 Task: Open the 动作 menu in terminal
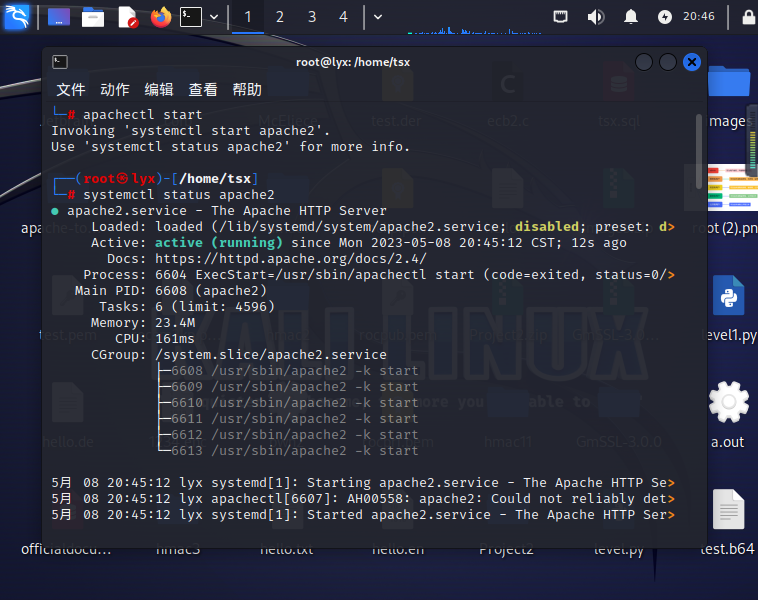tap(115, 89)
